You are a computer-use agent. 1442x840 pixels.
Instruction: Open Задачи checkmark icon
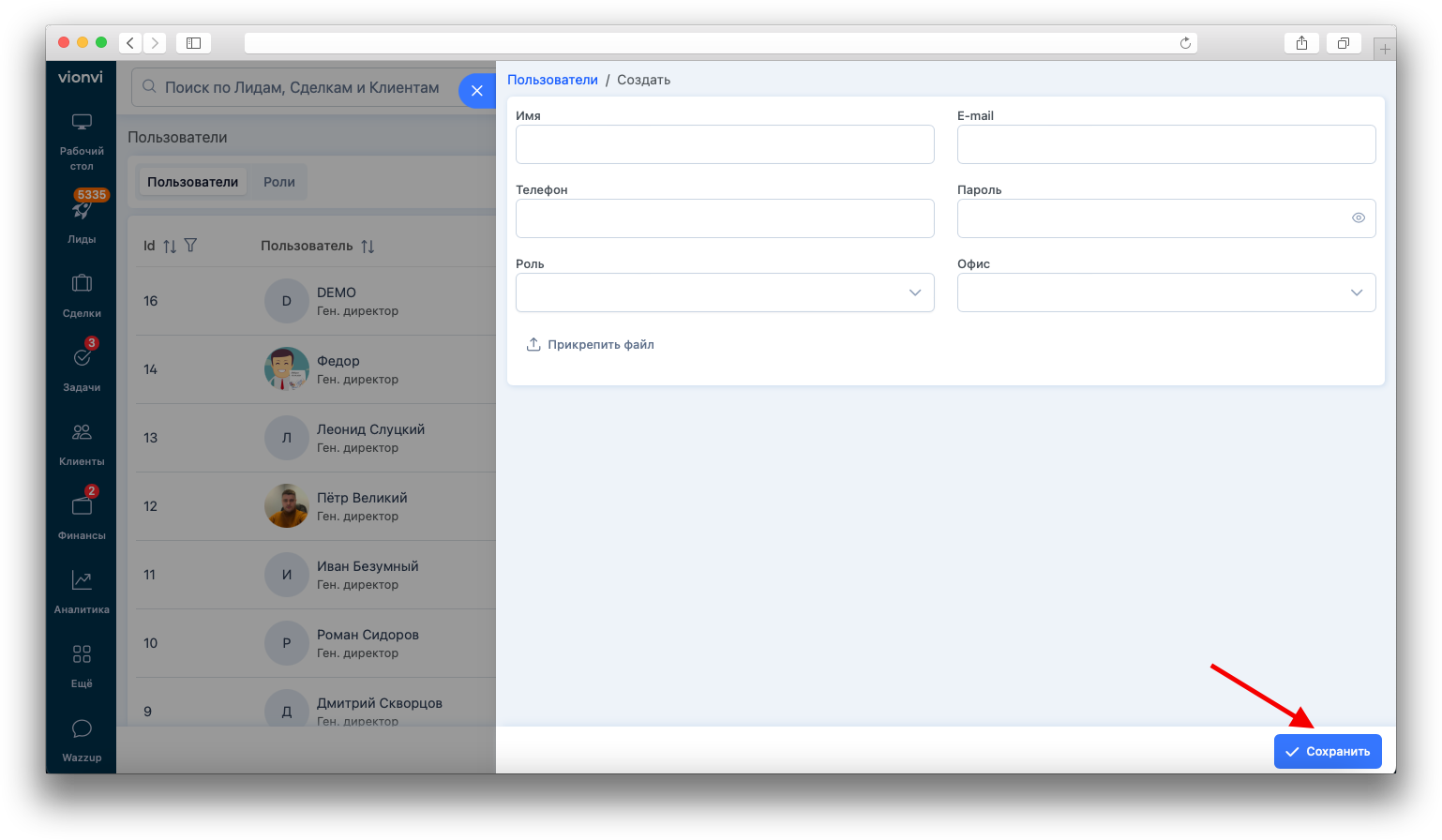tap(82, 357)
